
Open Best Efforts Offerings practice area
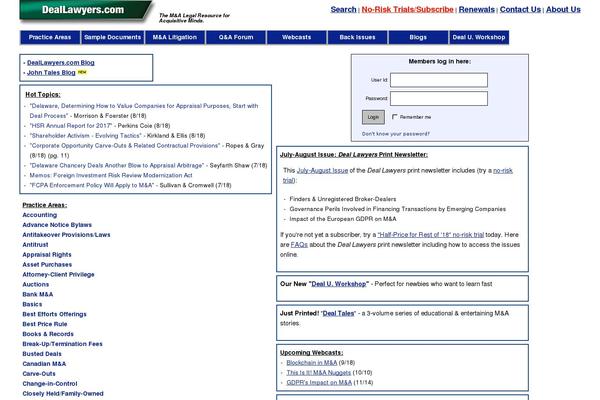click(54, 315)
